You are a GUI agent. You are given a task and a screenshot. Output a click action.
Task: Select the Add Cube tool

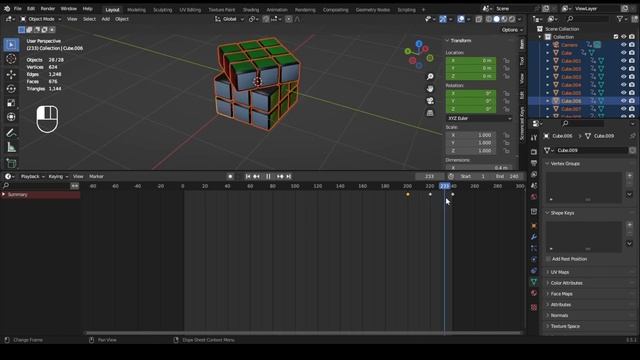click(11, 163)
